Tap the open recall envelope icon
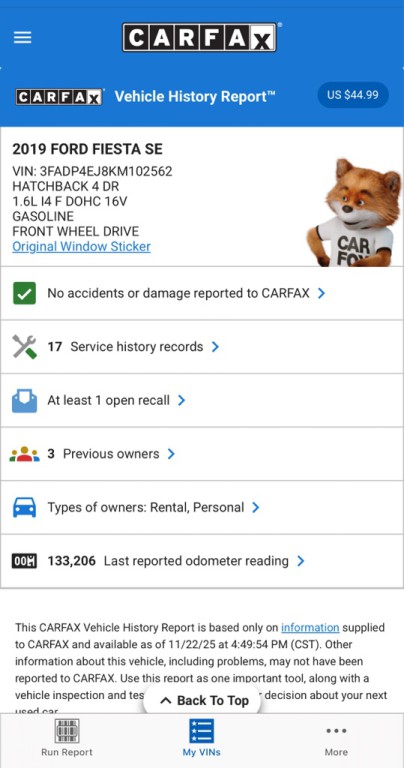Screen dimensions: 404x768 pyautogui.click(x=24, y=401)
